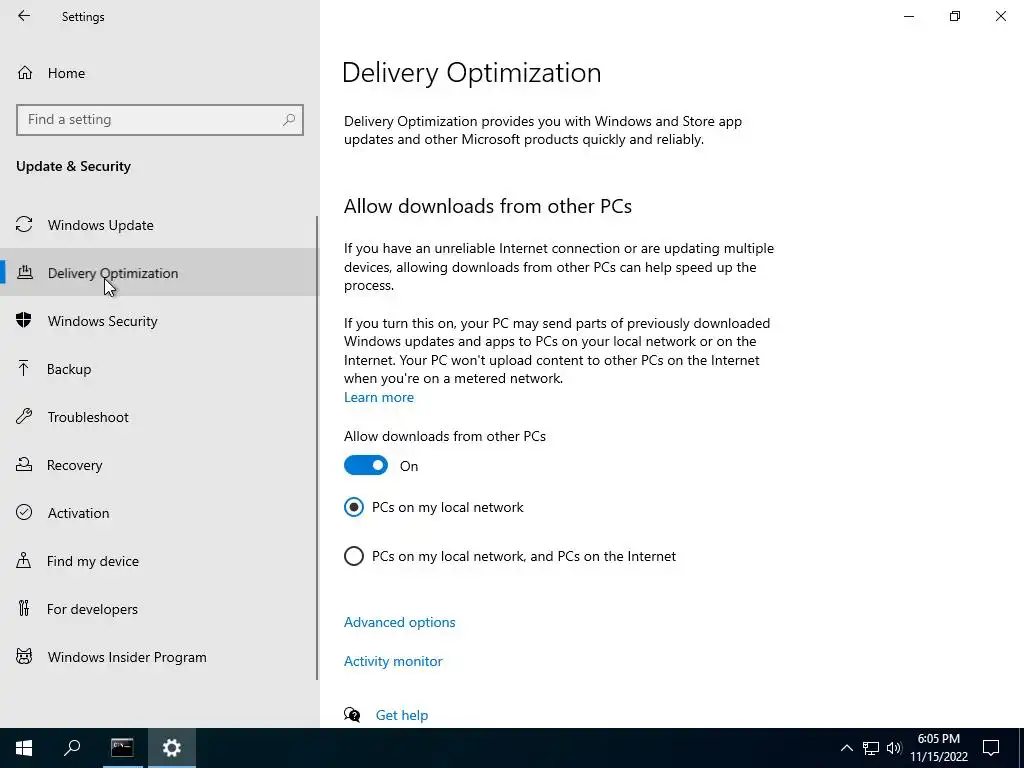Switch to Command Prompt taskbar app

tap(122, 748)
